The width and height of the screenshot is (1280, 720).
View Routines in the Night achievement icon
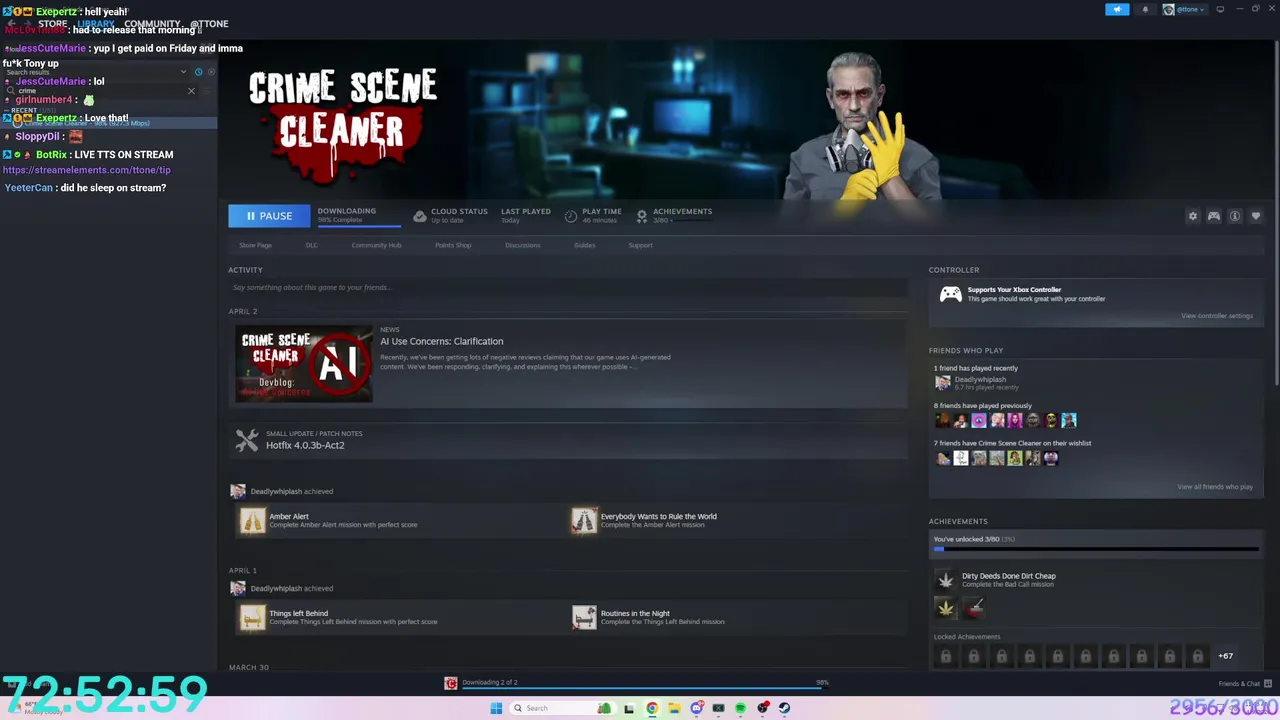point(584,617)
